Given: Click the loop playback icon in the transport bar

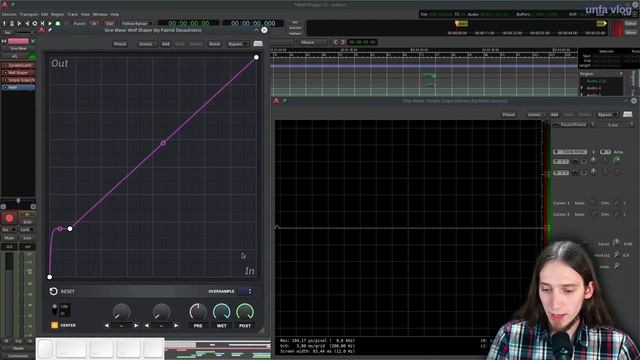Looking at the screenshot, I should coord(35,24).
